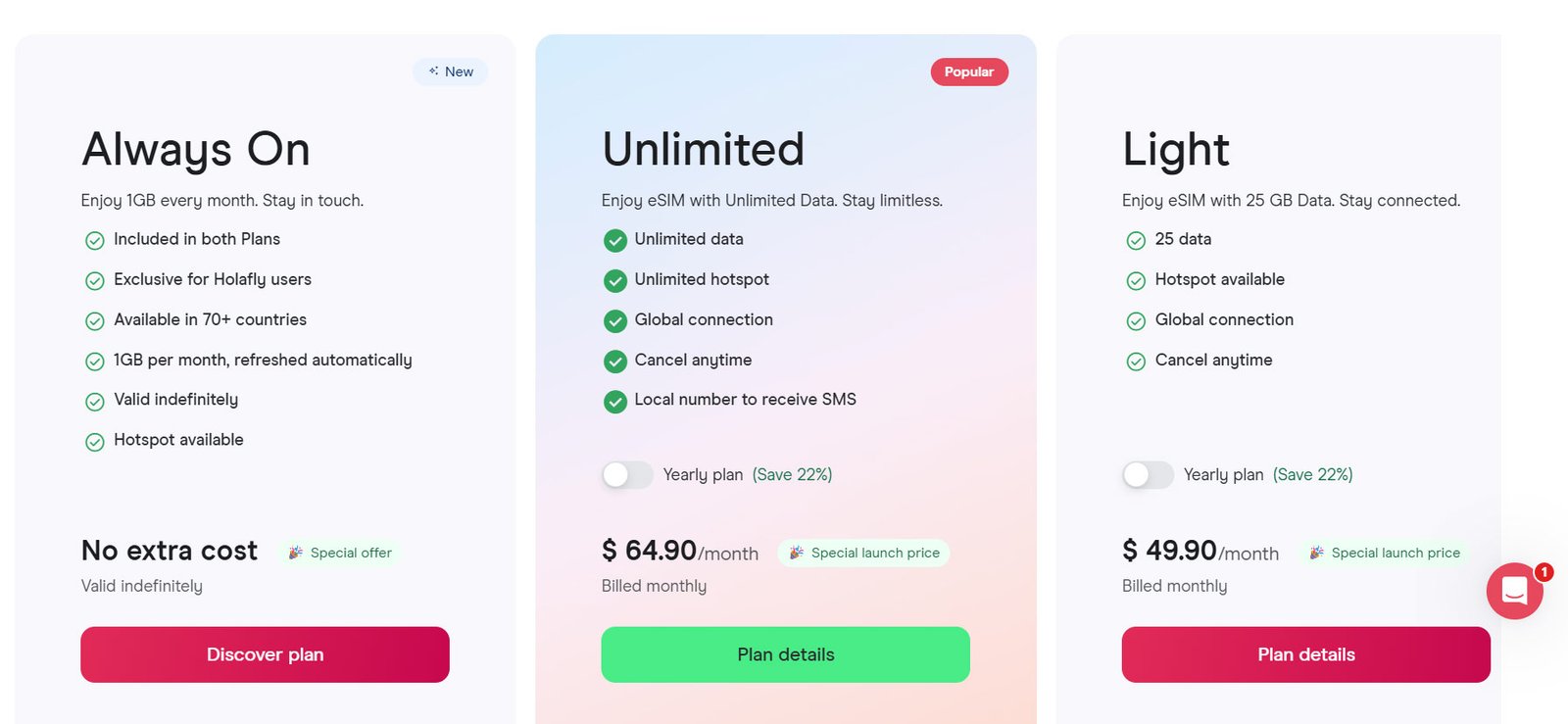Open Plan details for Unlimited plan

pyautogui.click(x=785, y=654)
